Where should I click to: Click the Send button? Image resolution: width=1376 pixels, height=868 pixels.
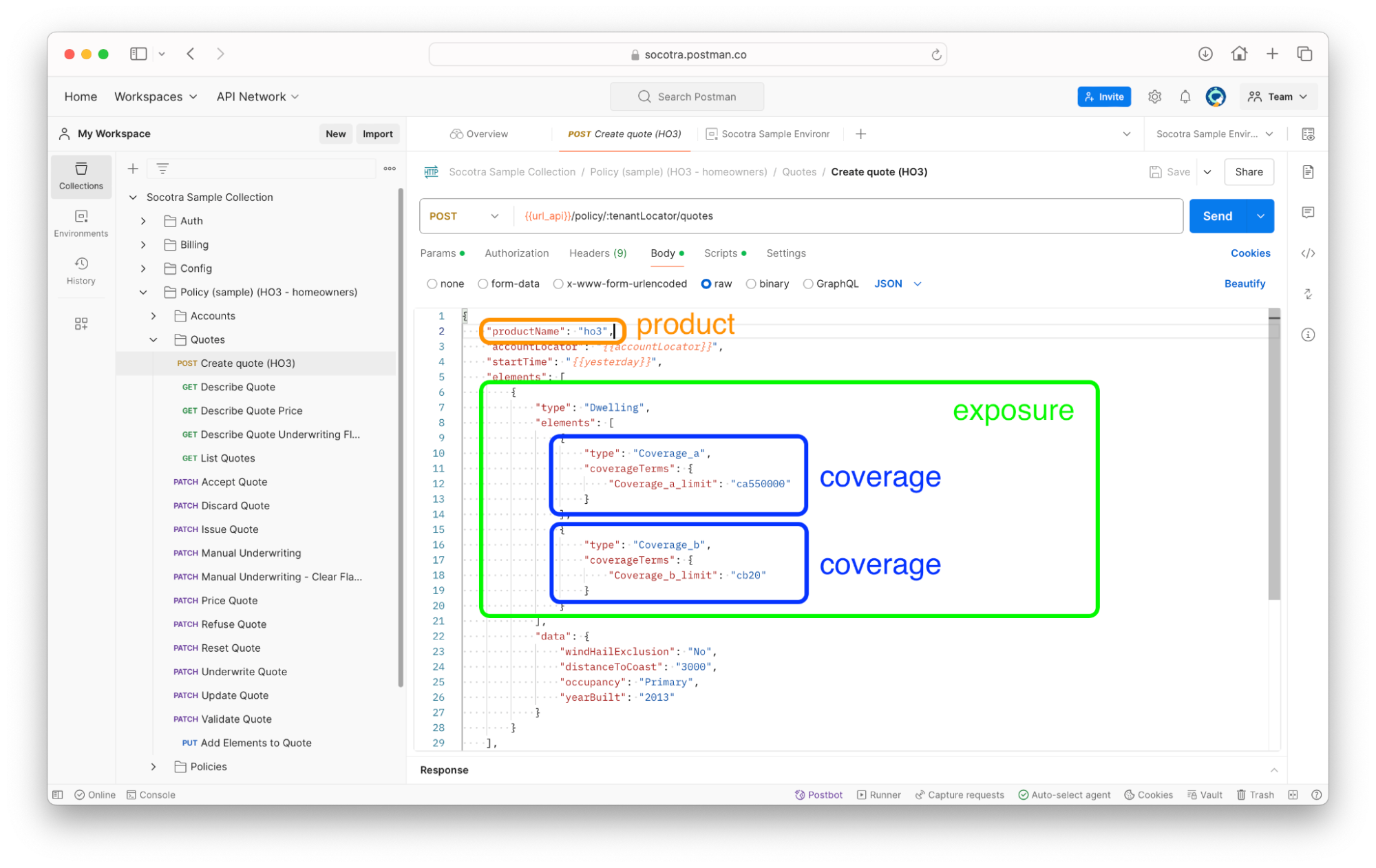1217,216
